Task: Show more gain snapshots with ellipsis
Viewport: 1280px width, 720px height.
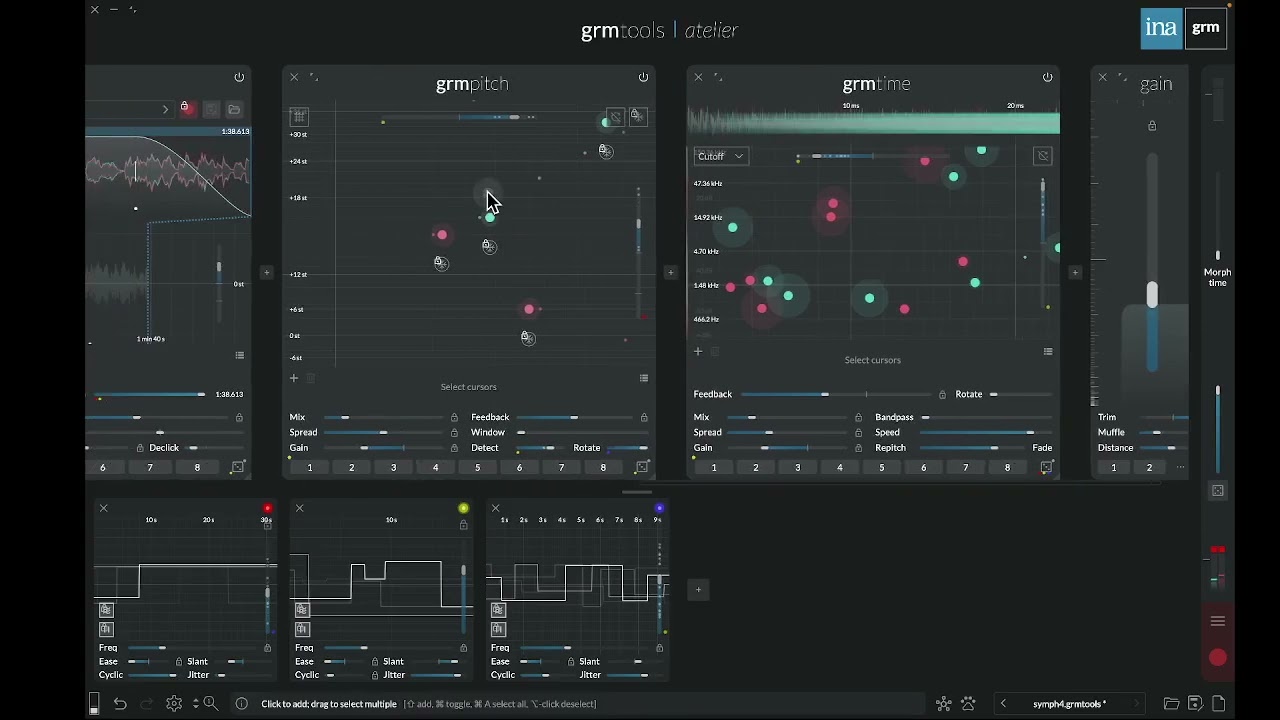Action: (1181, 467)
